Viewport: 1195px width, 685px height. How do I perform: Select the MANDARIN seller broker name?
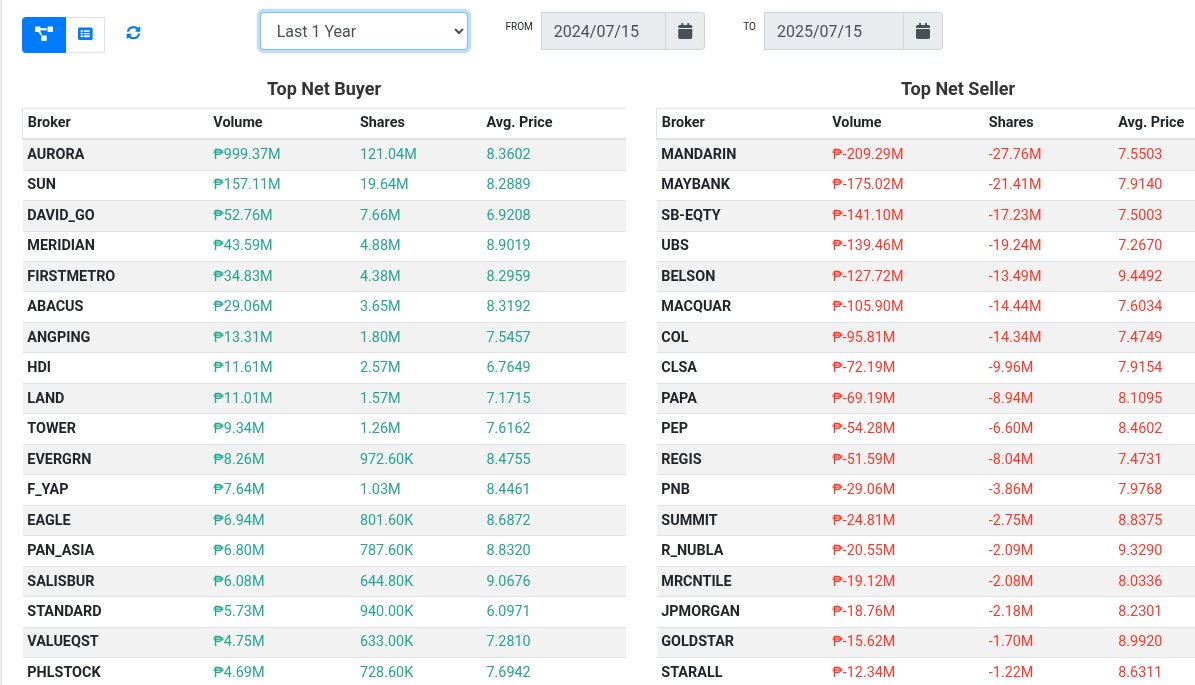click(699, 154)
